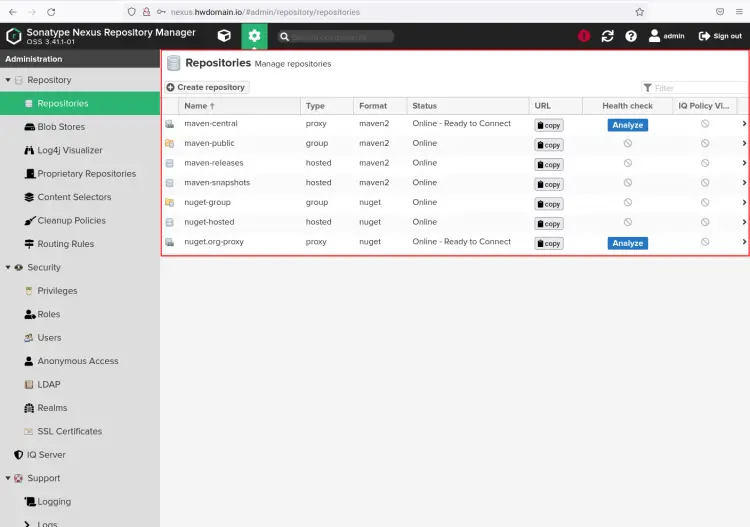Viewport: 750px width, 527px height.
Task: Click the Nexus logo hexagon
Action: click(x=14, y=36)
